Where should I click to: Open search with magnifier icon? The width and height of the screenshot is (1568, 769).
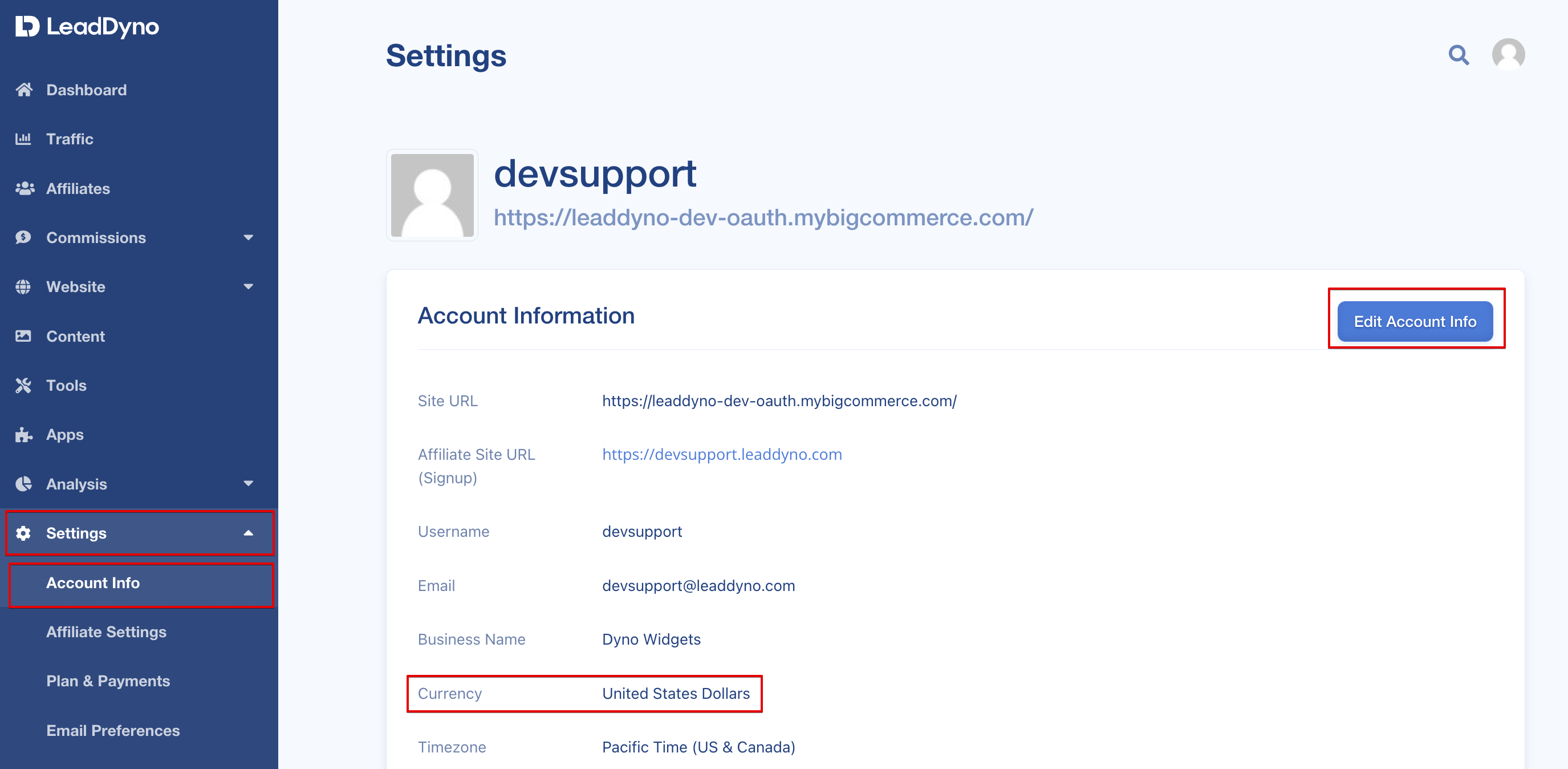[1459, 55]
